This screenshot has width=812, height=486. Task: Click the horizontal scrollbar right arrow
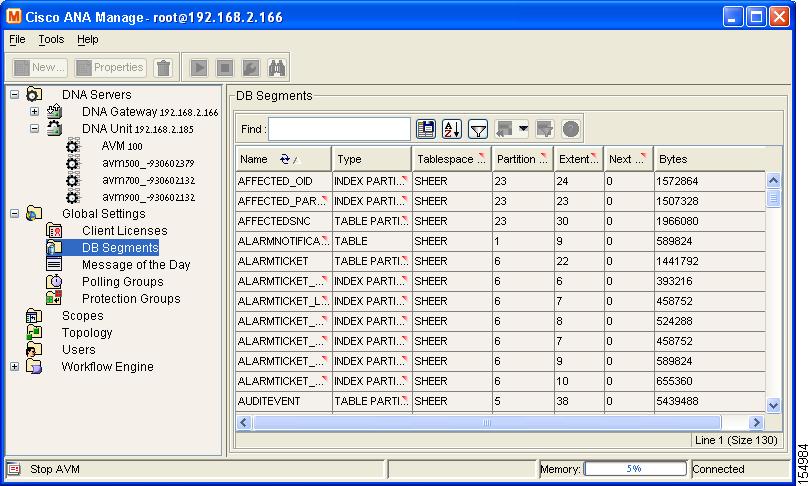756,423
